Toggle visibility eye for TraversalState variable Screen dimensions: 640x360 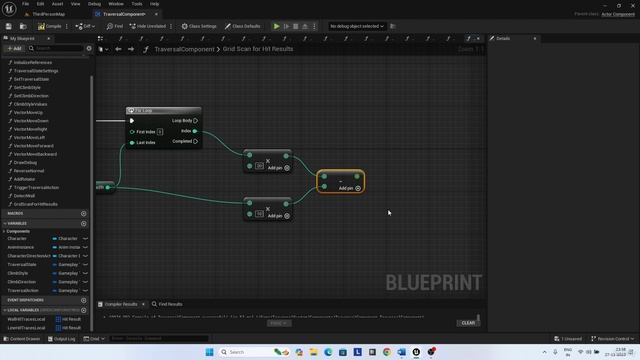pyautogui.click(x=85, y=264)
